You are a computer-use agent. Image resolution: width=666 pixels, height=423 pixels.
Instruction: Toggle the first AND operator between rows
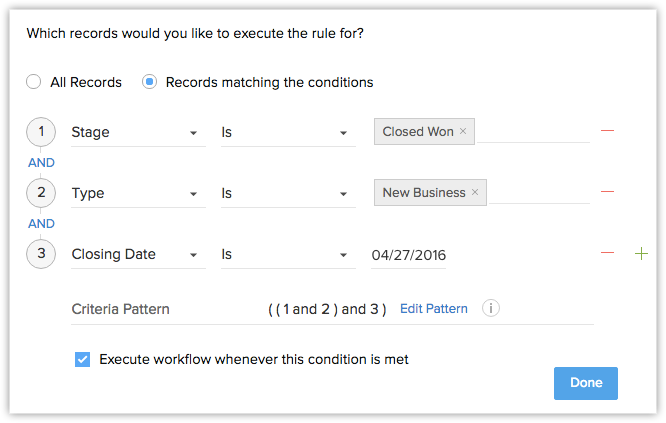[x=42, y=162]
